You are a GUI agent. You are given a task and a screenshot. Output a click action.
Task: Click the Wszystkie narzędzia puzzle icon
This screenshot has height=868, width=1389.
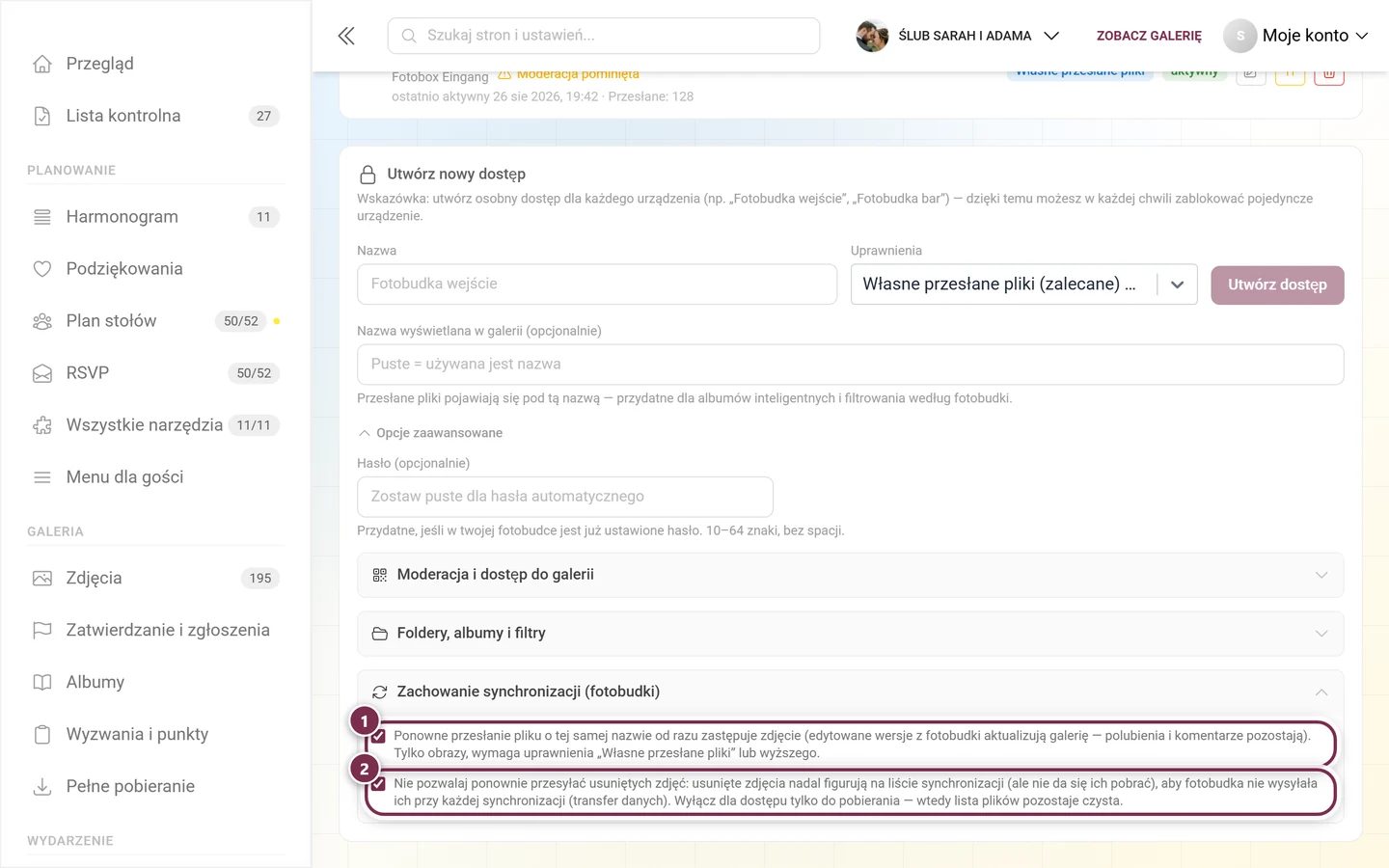pos(42,425)
